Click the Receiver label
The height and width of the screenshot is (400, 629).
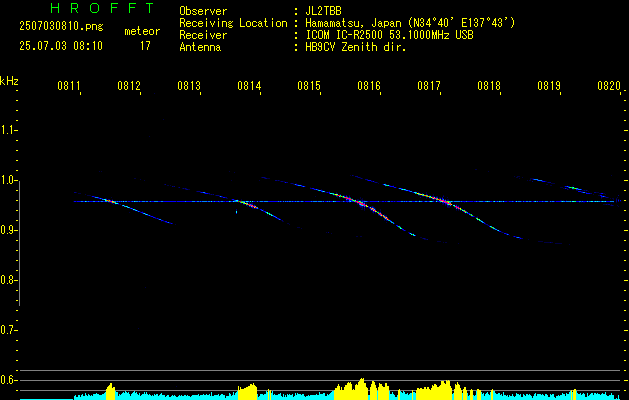tap(203, 35)
